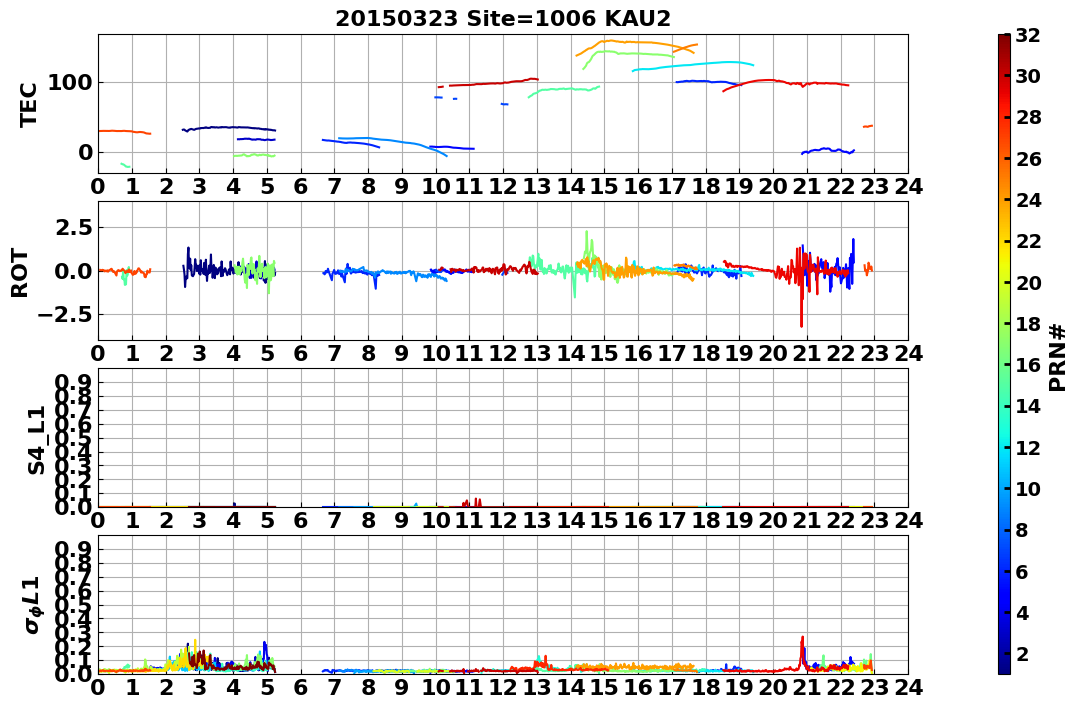This screenshot has height=709, width=1077.
Task: Click the green middle of the PRN colorbar
Action: click(x=1004, y=354)
